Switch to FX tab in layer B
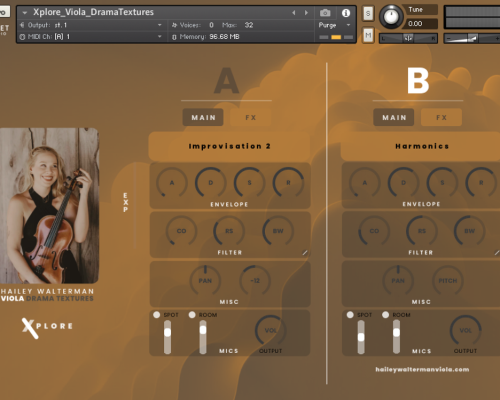Screen dimensions: 500x400 [441, 117]
